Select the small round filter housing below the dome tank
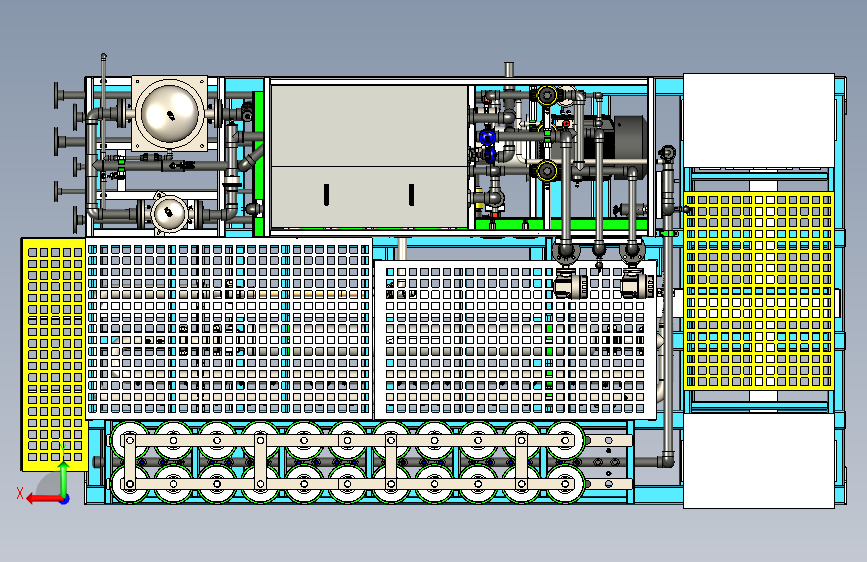Image resolution: width=867 pixels, height=562 pixels. point(169,213)
